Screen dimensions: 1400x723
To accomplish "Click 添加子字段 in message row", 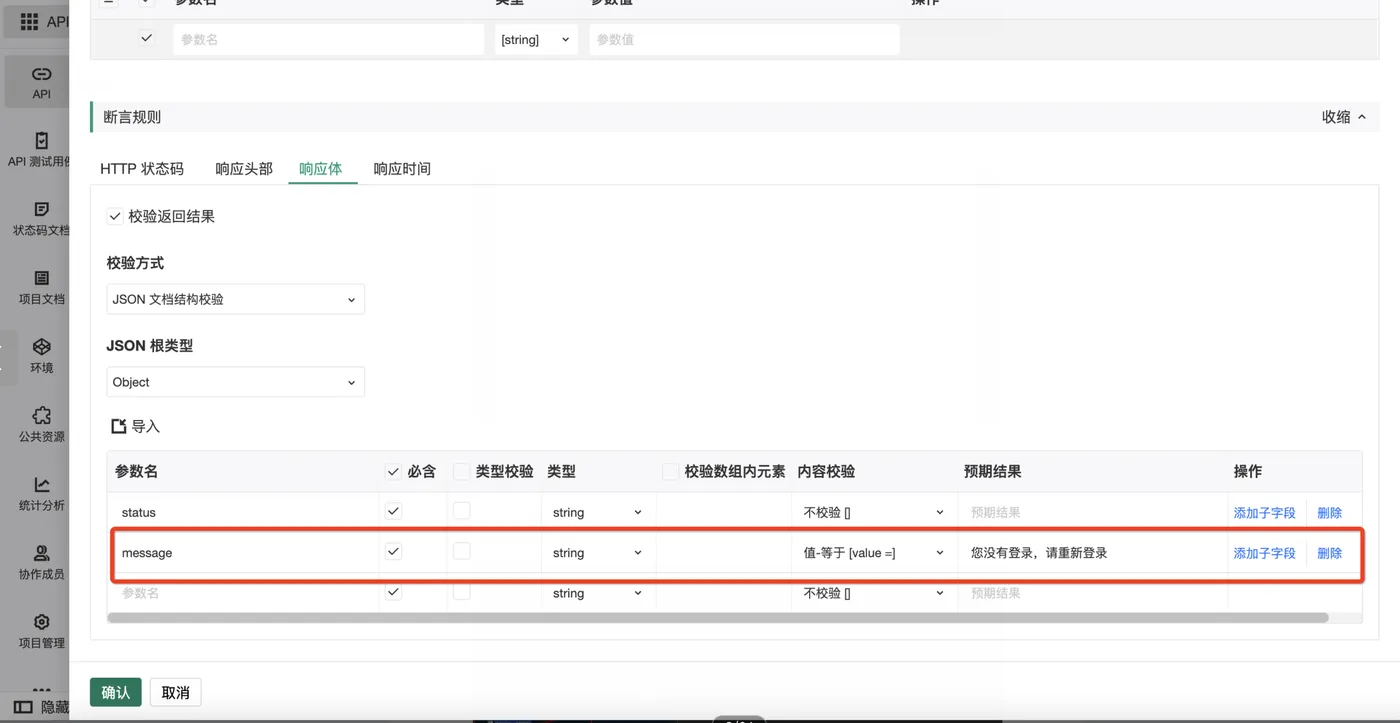I will [1264, 552].
